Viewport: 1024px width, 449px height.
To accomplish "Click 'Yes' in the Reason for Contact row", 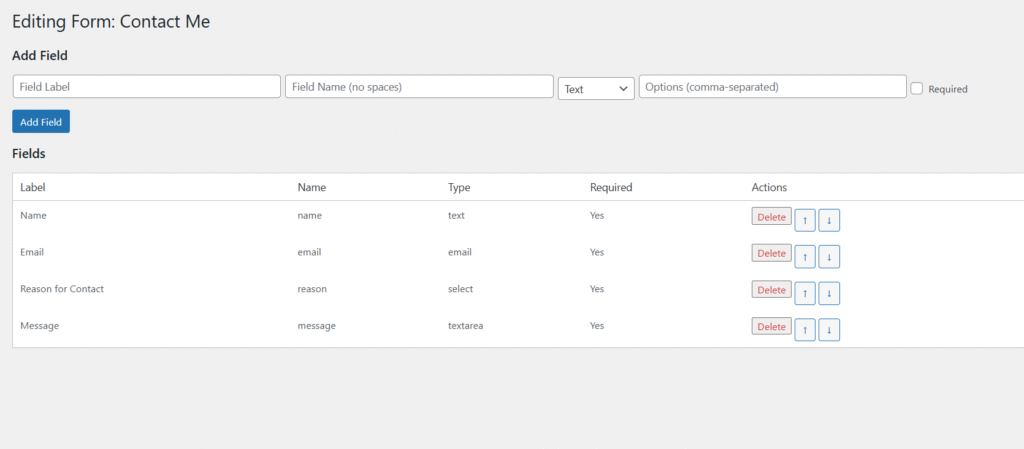I will click(597, 288).
